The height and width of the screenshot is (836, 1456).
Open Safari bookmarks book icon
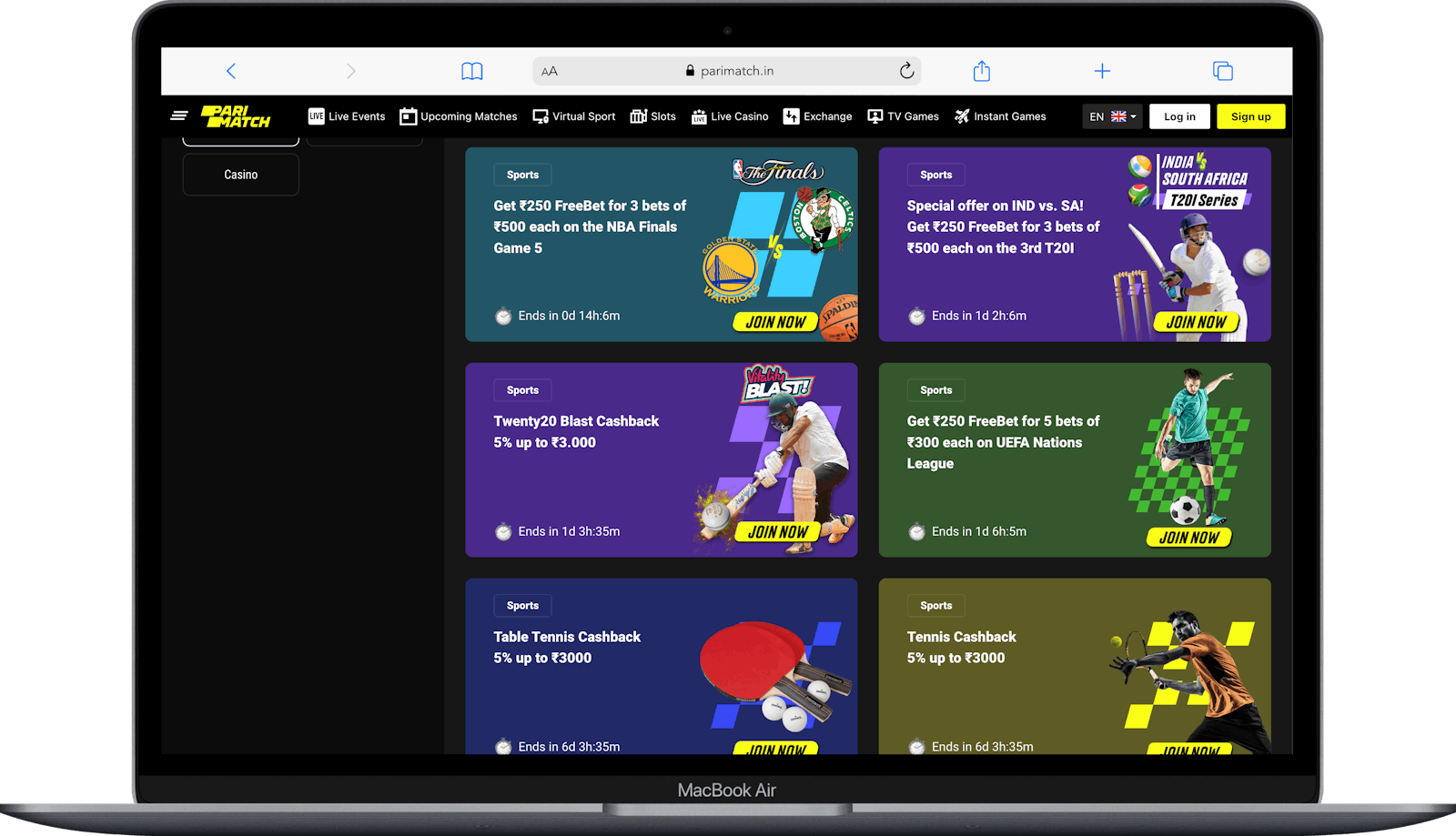[471, 71]
